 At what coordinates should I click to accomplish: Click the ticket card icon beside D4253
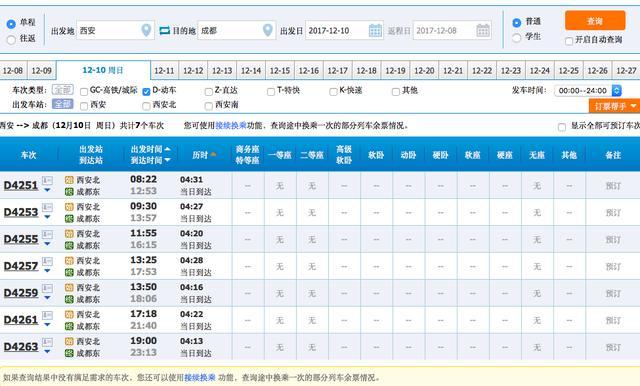tap(47, 207)
